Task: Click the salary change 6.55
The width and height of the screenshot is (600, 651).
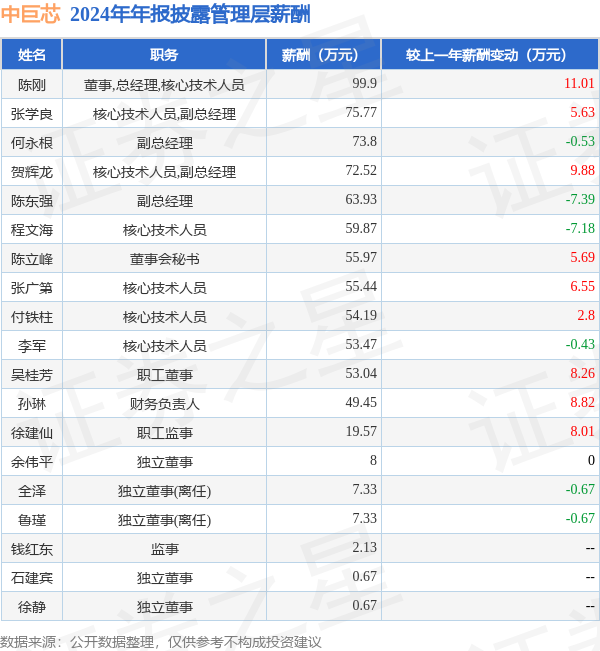Action: coord(582,286)
